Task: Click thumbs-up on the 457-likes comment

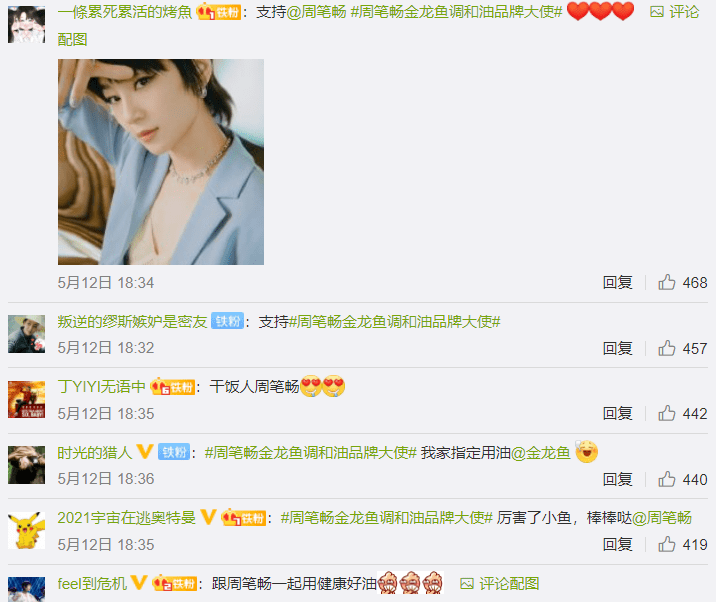Action: tap(667, 348)
